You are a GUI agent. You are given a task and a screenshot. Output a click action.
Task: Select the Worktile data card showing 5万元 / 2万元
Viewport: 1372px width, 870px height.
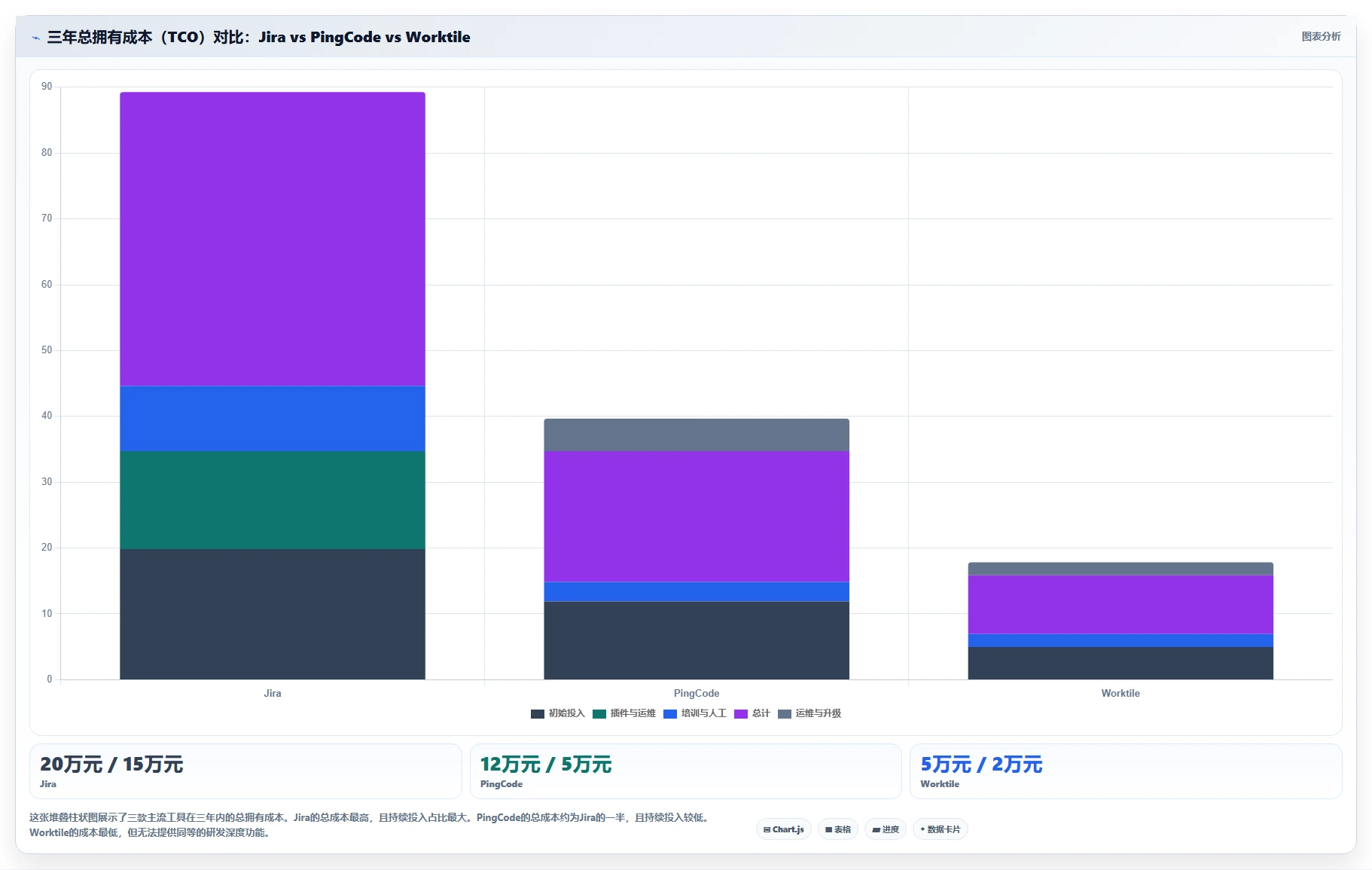click(1126, 771)
